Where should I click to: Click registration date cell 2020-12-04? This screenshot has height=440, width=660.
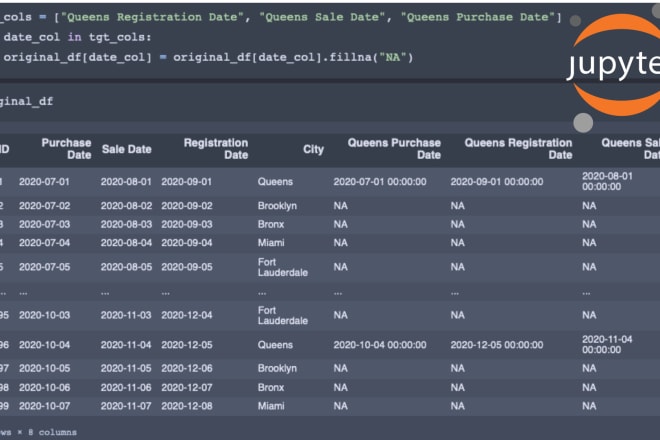[186, 315]
